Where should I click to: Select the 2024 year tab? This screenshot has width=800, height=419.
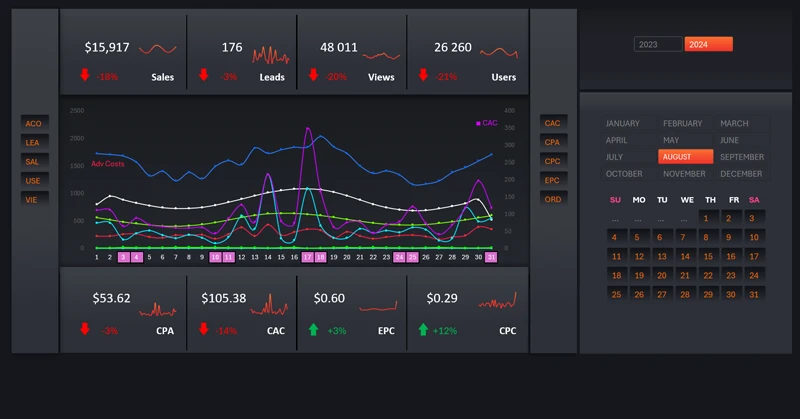[708, 44]
